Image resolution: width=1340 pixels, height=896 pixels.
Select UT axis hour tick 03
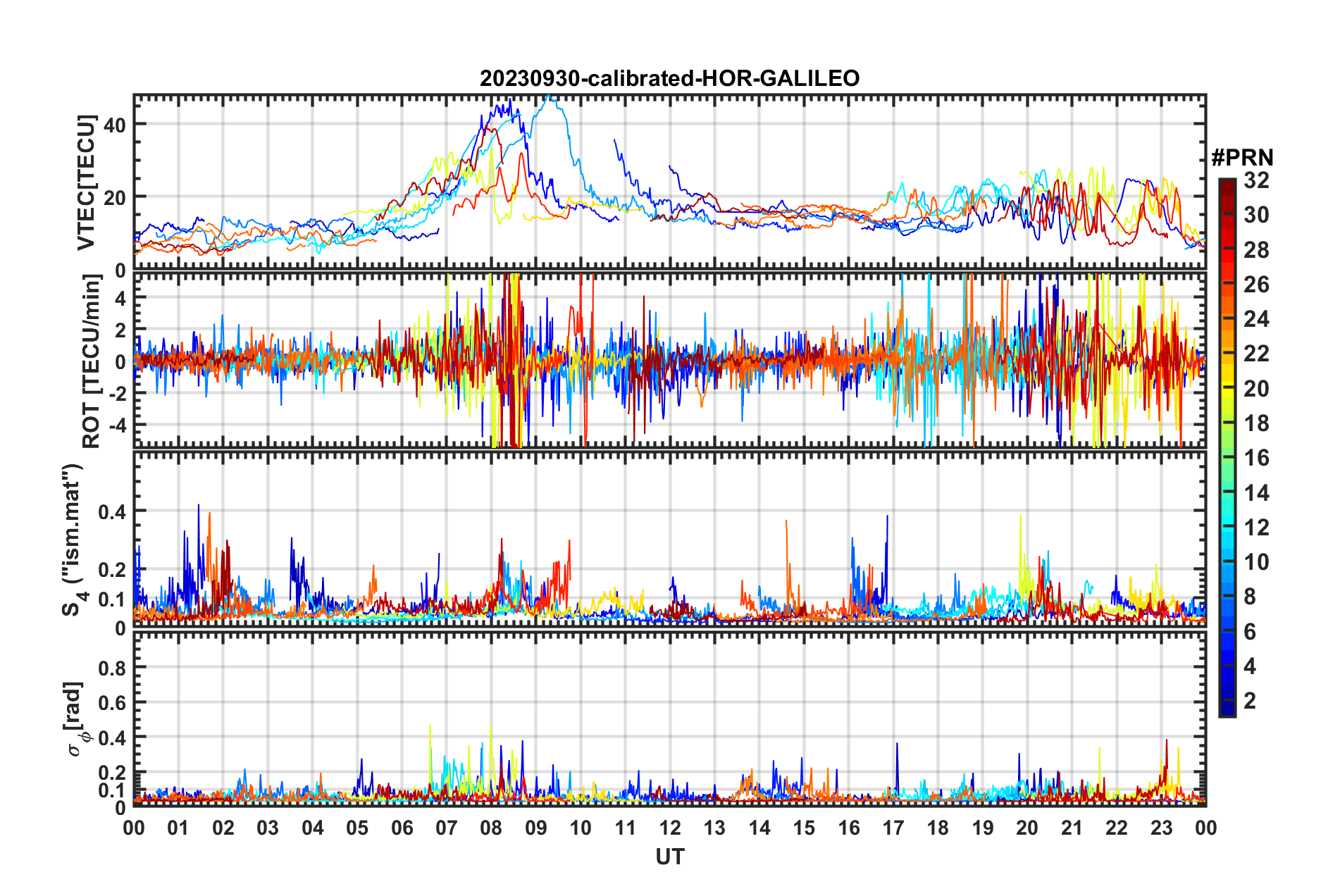coord(268,828)
